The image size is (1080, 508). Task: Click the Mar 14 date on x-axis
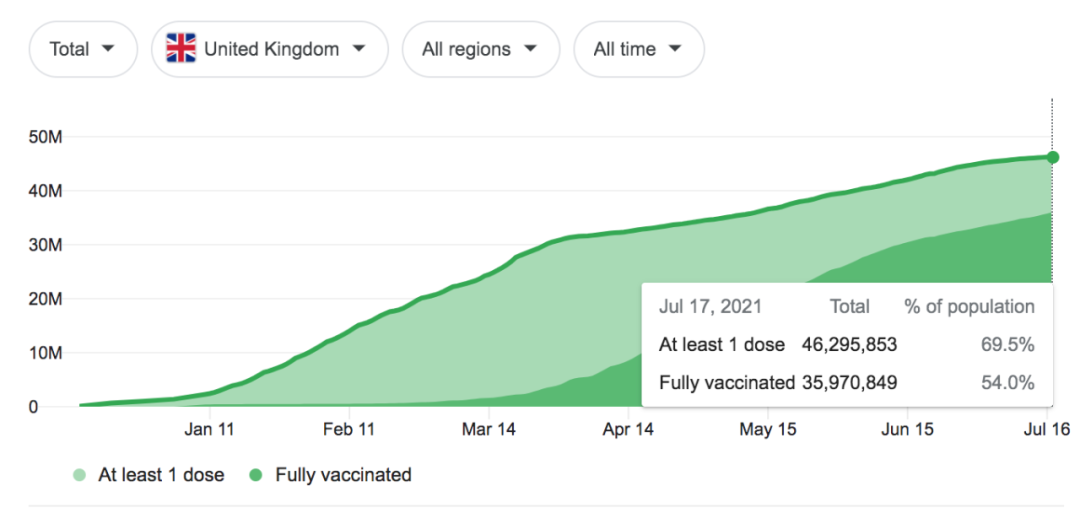coord(489,430)
